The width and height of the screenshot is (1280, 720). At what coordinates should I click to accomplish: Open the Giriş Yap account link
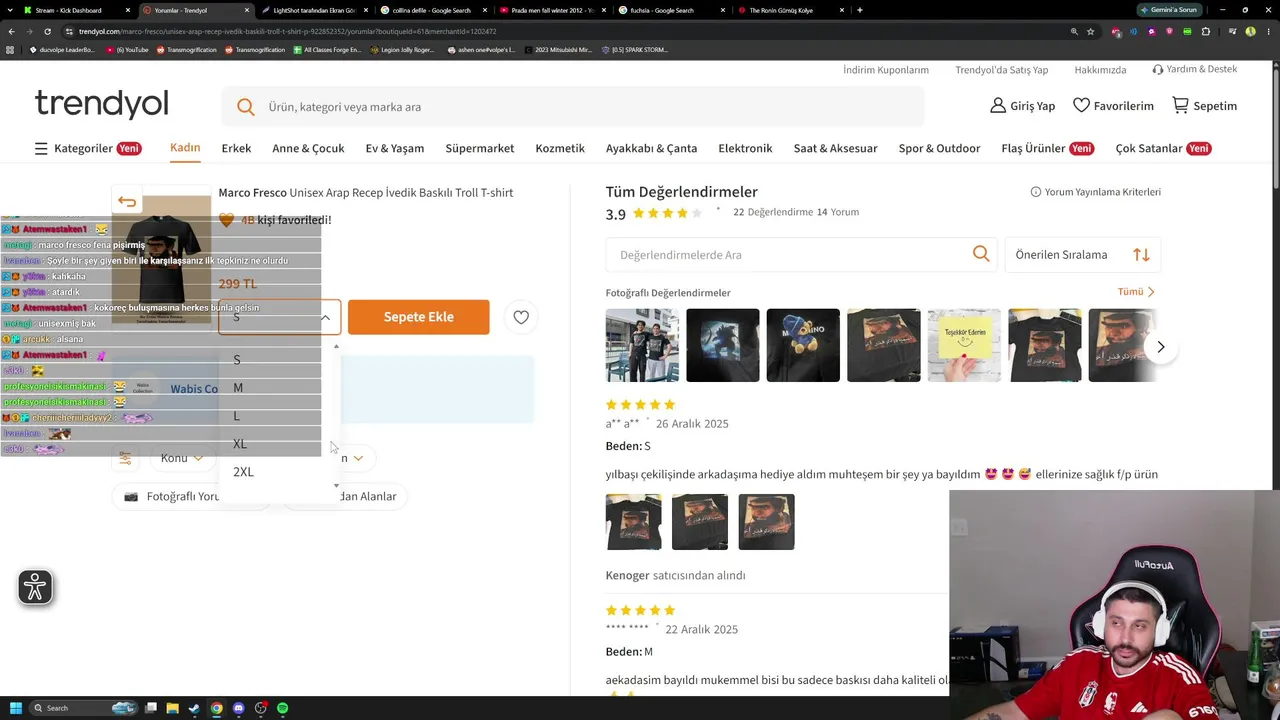1022,106
